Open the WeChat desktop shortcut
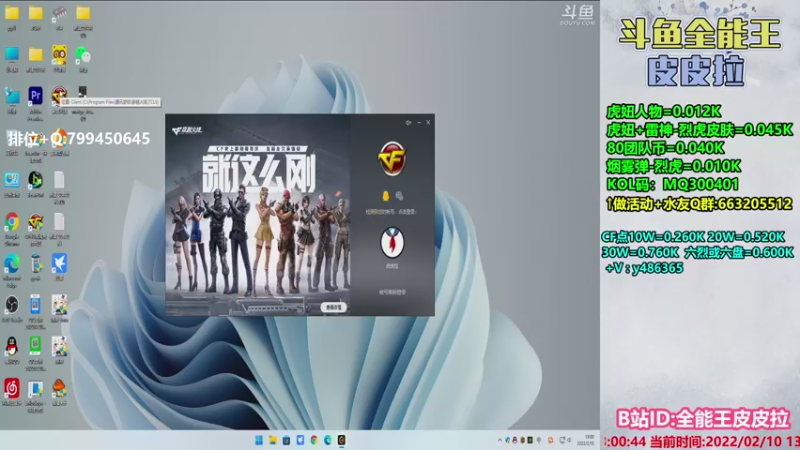This screenshot has height=450, width=800. [x=83, y=58]
